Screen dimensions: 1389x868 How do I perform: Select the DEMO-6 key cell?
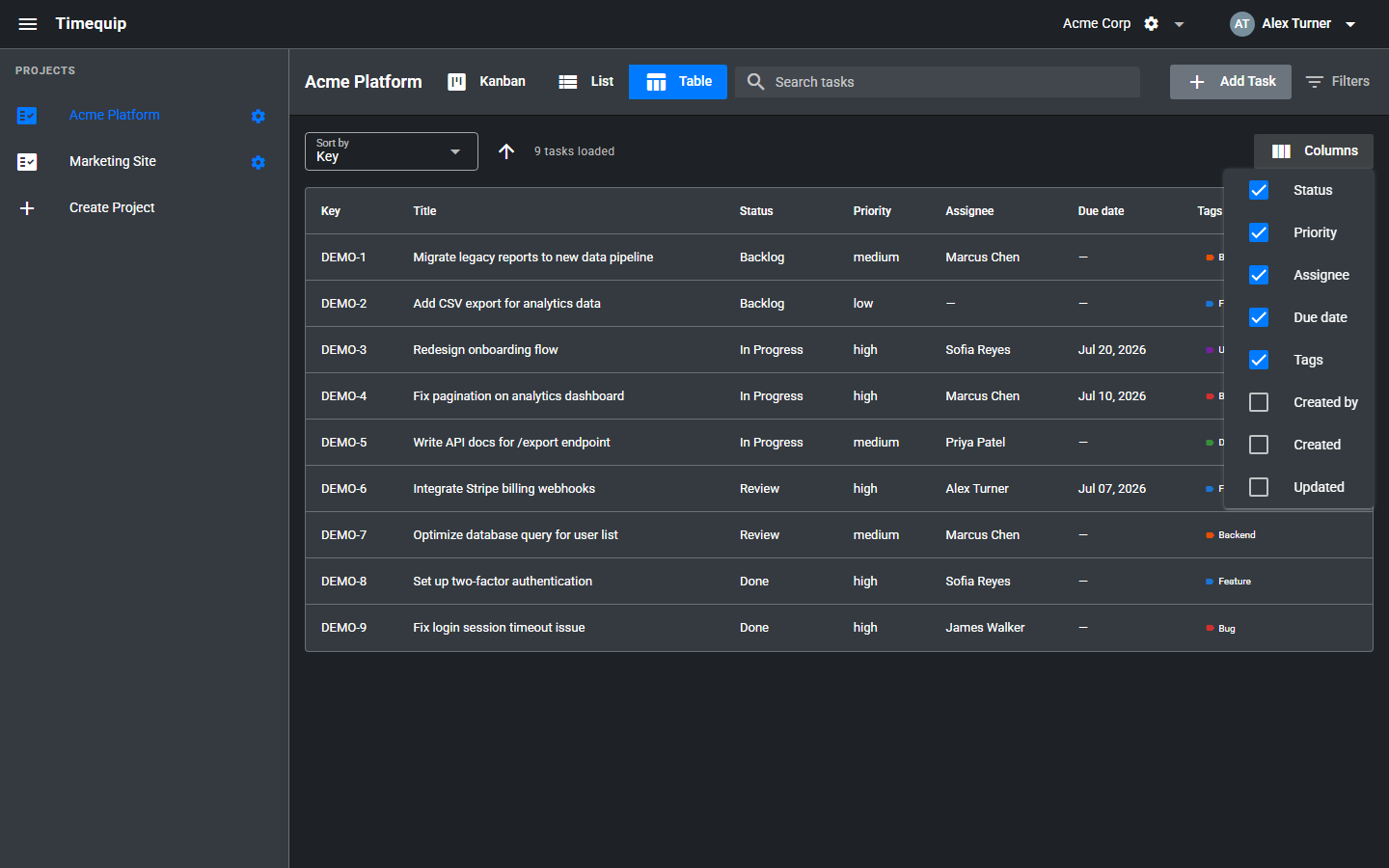(x=343, y=489)
